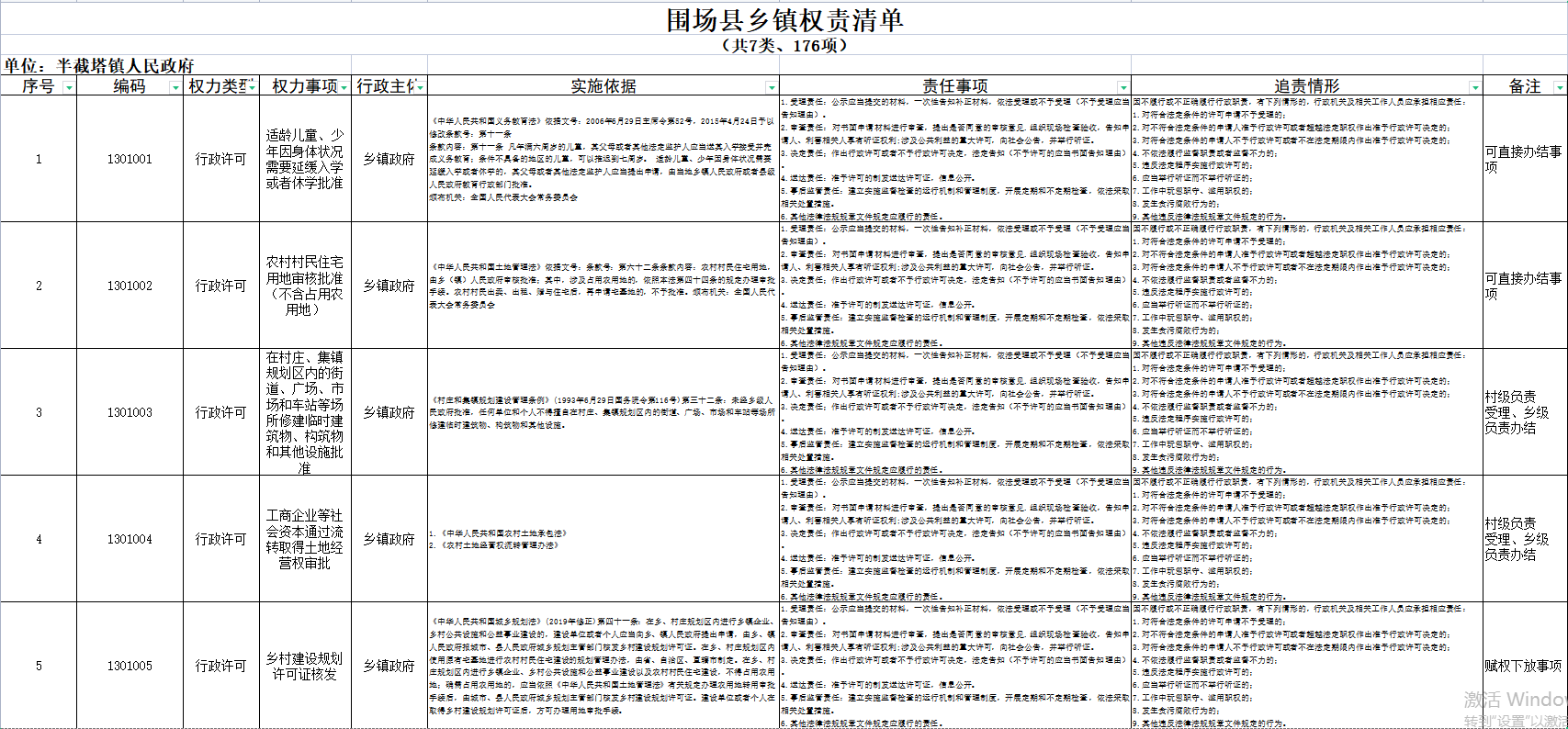The image size is (1568, 729).
Task: Select the 乡村建设规划许可证核发 cell
Action: tap(305, 666)
